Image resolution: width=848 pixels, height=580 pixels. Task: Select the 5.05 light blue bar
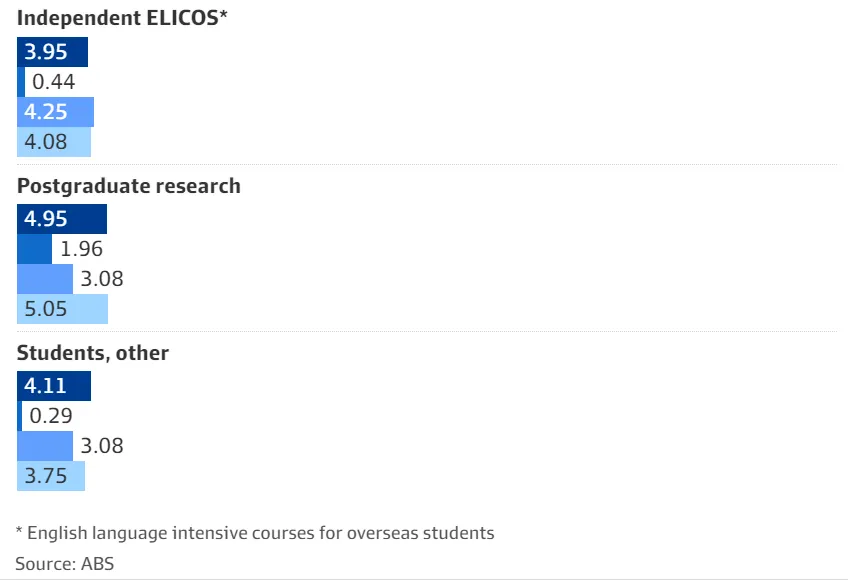(63, 309)
